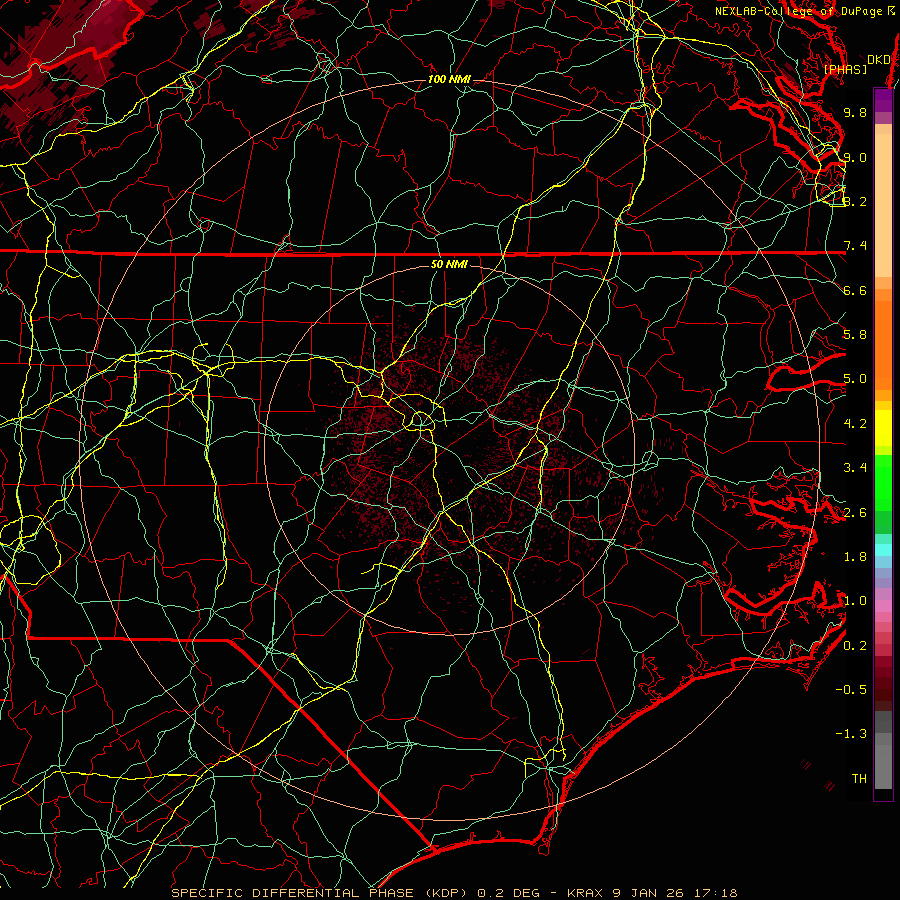
Task: Click the 9.8 scale value
Action: pos(855,112)
